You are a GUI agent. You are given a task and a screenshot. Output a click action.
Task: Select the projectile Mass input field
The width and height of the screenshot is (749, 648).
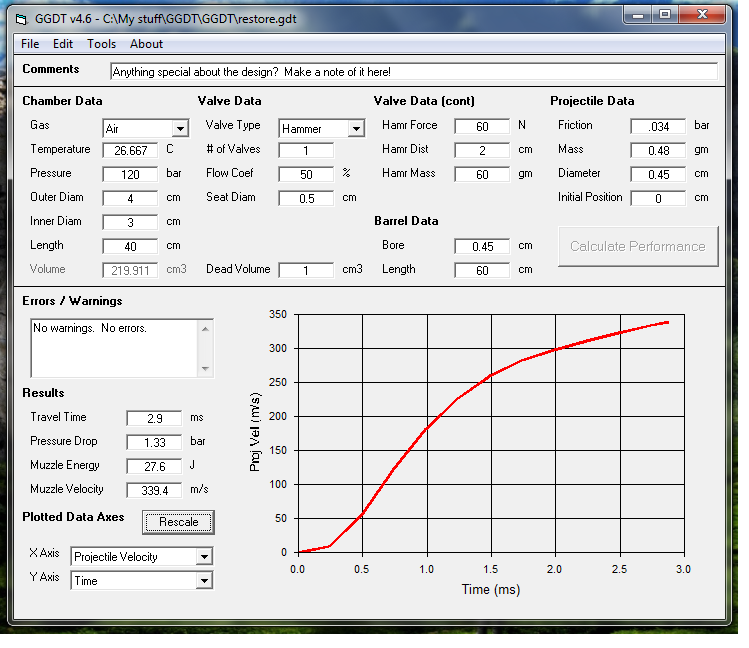click(x=658, y=150)
